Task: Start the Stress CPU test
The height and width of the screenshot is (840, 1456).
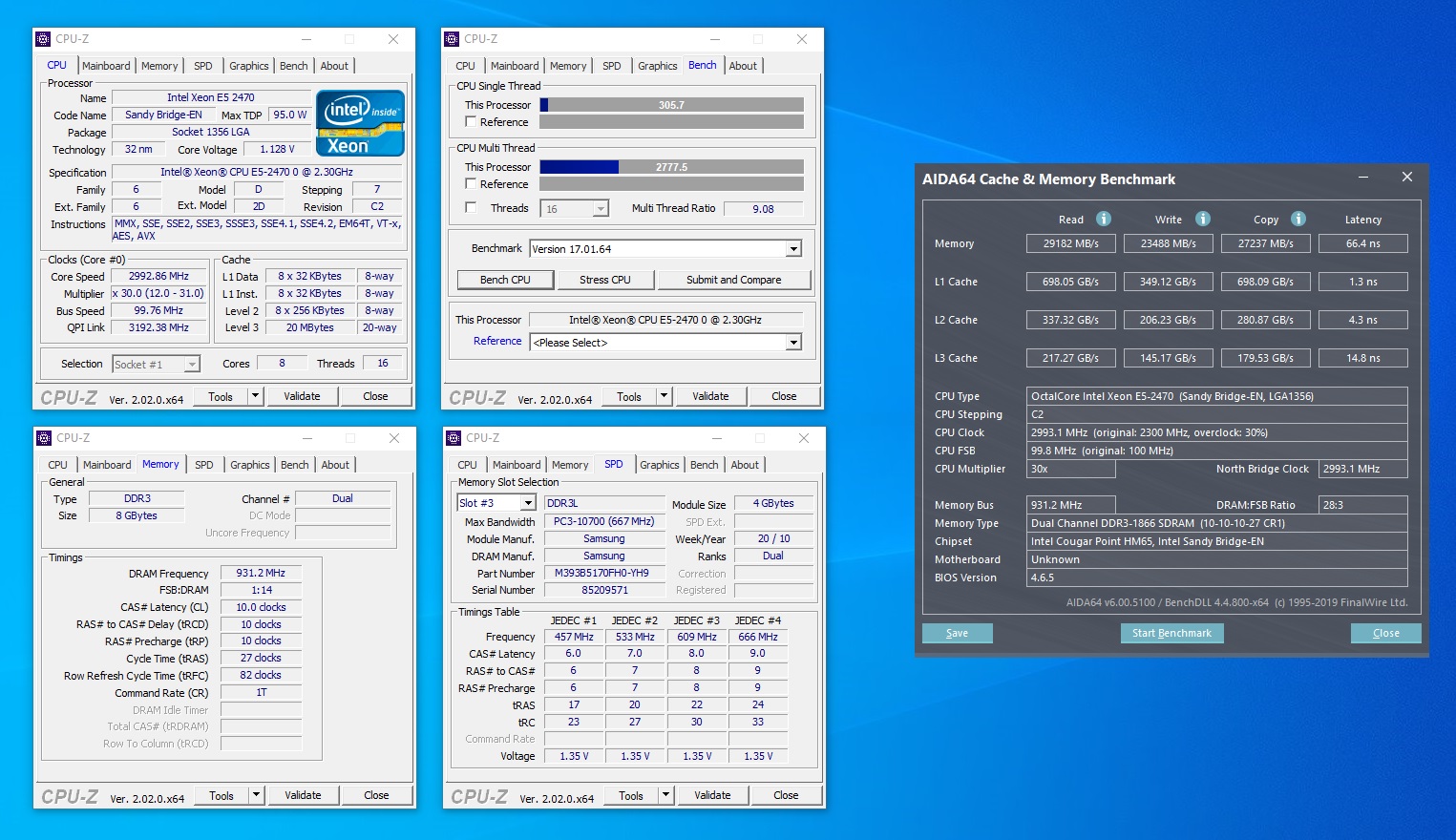Action: [x=605, y=280]
